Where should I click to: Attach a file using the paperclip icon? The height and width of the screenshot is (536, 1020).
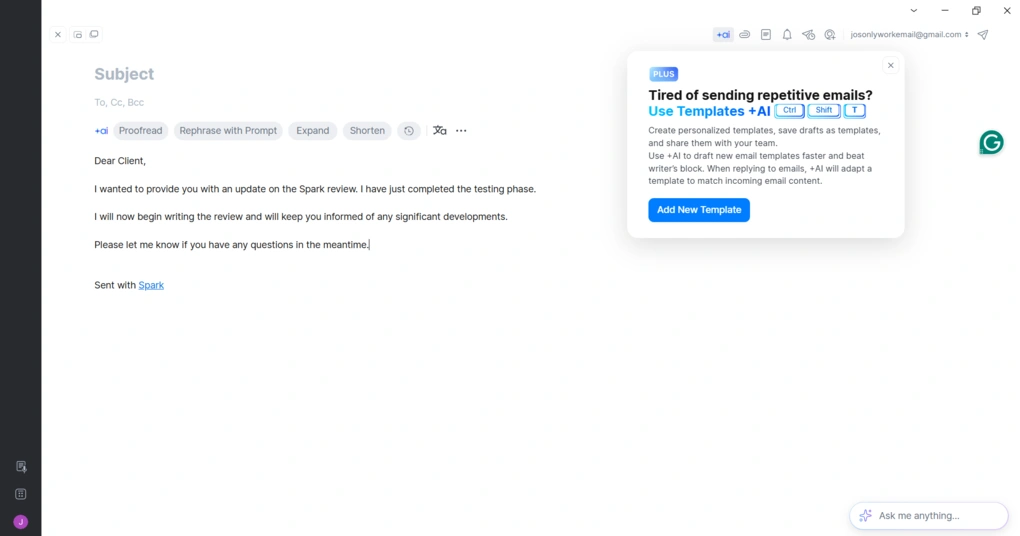[x=745, y=34]
